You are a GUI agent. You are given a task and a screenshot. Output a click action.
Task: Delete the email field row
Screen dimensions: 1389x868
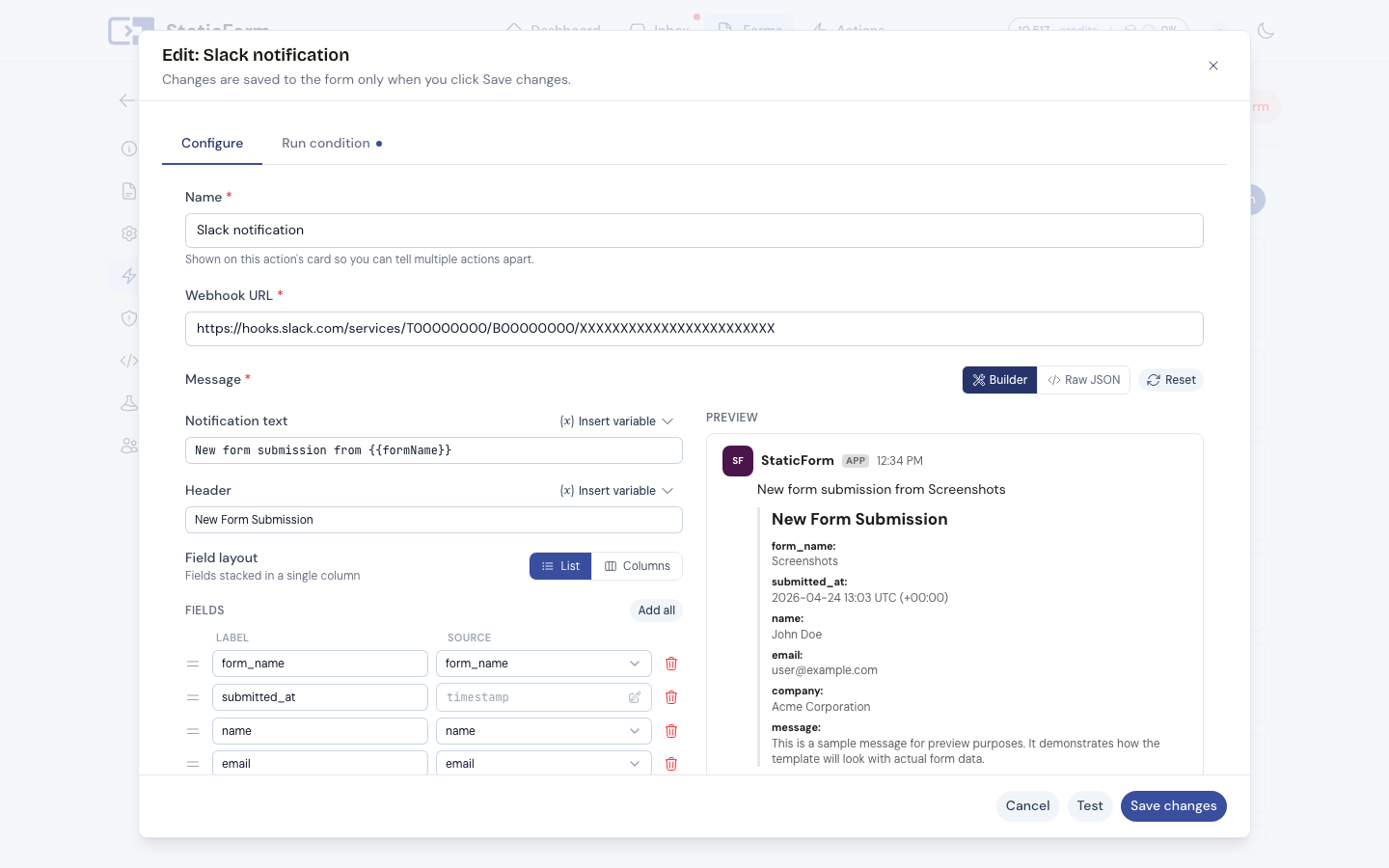pyautogui.click(x=671, y=764)
